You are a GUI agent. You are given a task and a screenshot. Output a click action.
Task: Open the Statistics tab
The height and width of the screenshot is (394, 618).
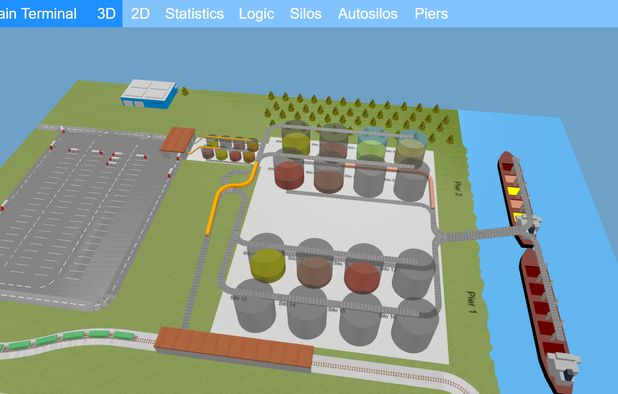point(194,14)
